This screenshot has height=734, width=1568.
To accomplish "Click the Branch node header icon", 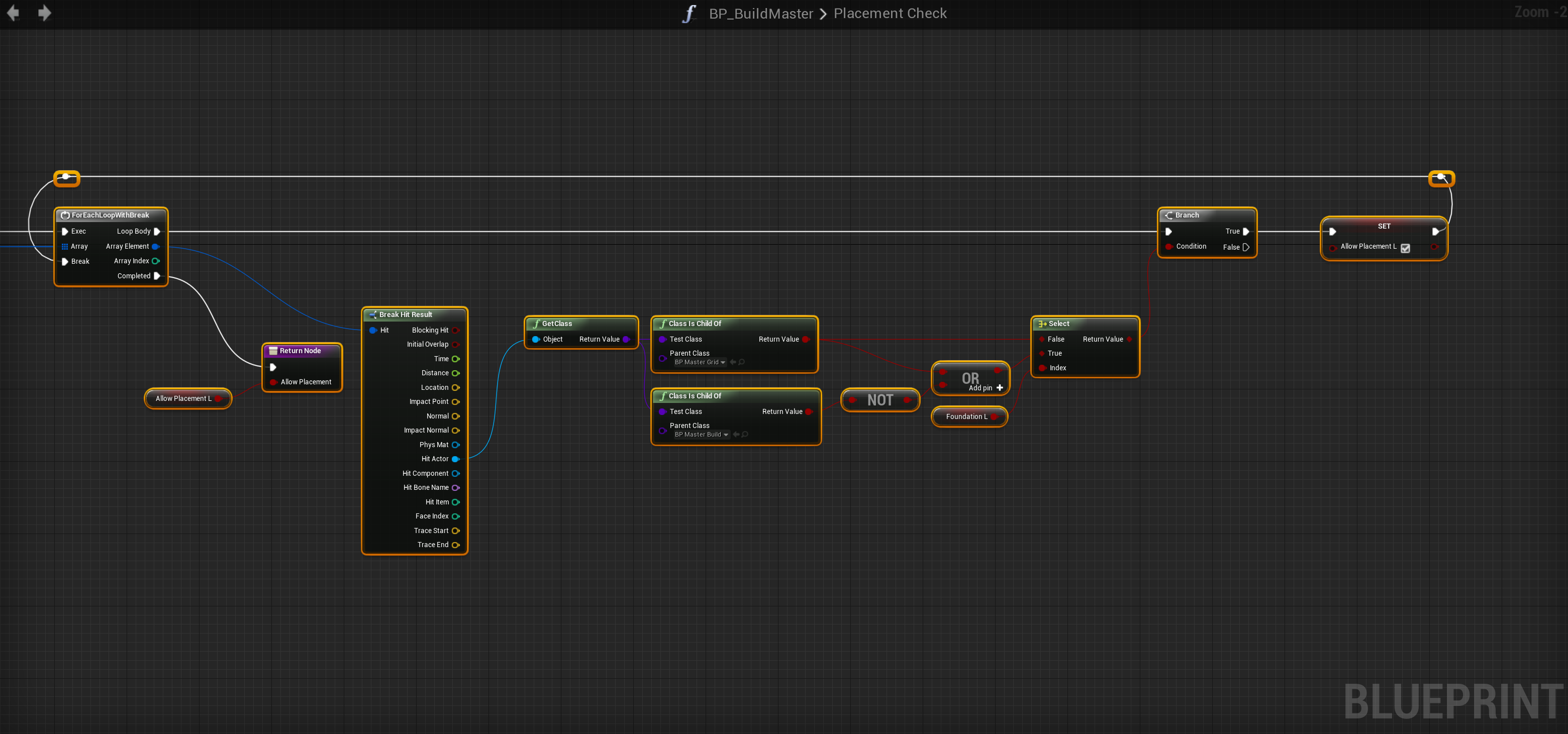I will click(x=1168, y=215).
